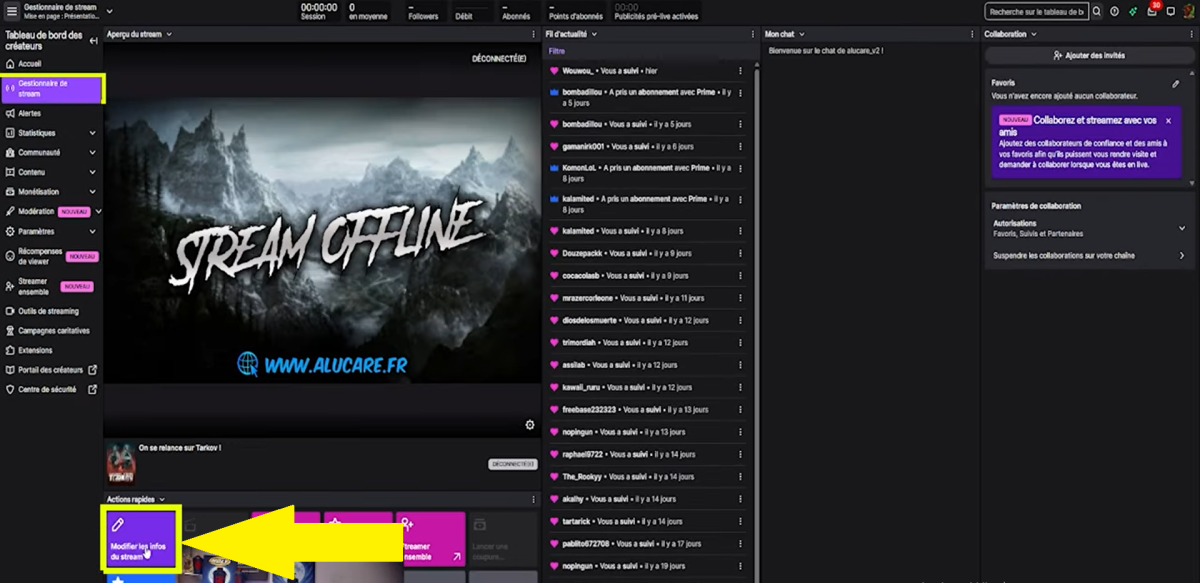Screen dimensions: 1200x583
Task: Collapse the creator dashboard sidebar
Action: pyautogui.click(x=93, y=41)
